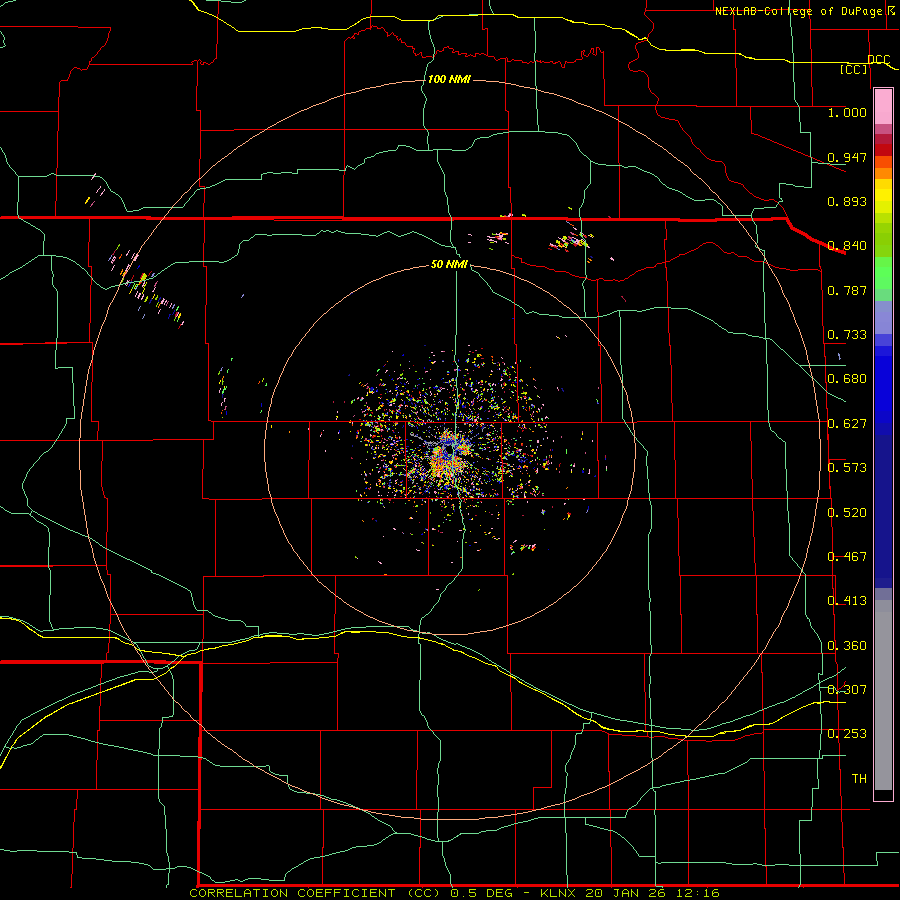
Task: Click the 0.5 DEG elevation text in the caption
Action: (x=483, y=893)
